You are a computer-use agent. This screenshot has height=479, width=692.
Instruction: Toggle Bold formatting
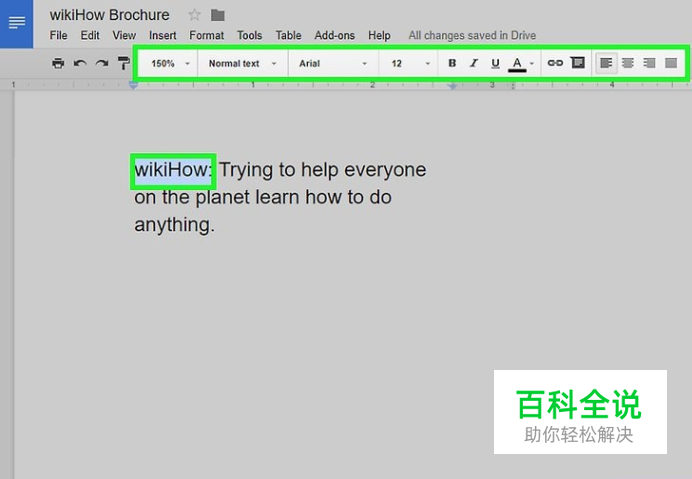point(452,63)
